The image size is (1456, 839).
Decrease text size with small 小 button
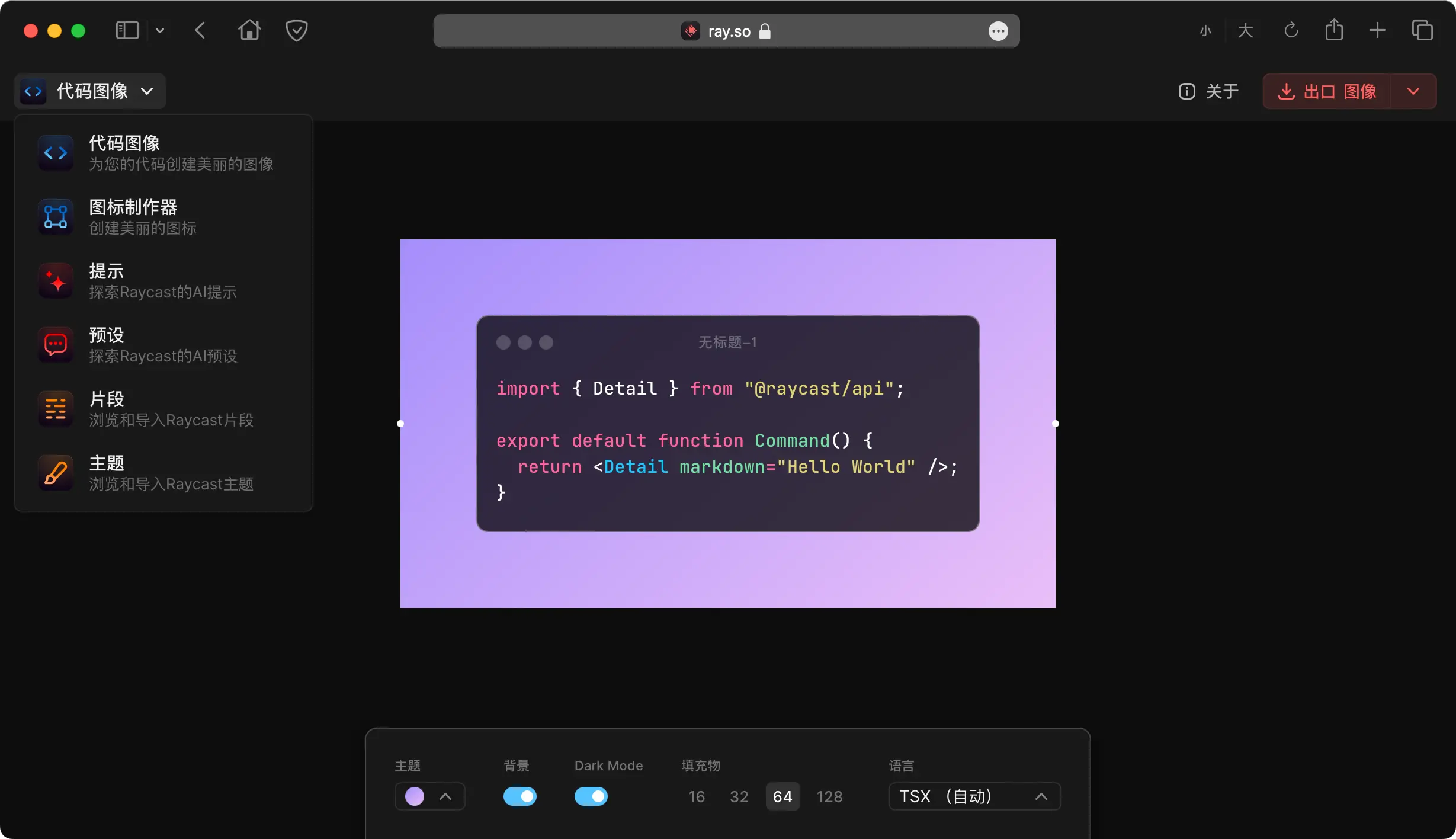pyautogui.click(x=1205, y=31)
